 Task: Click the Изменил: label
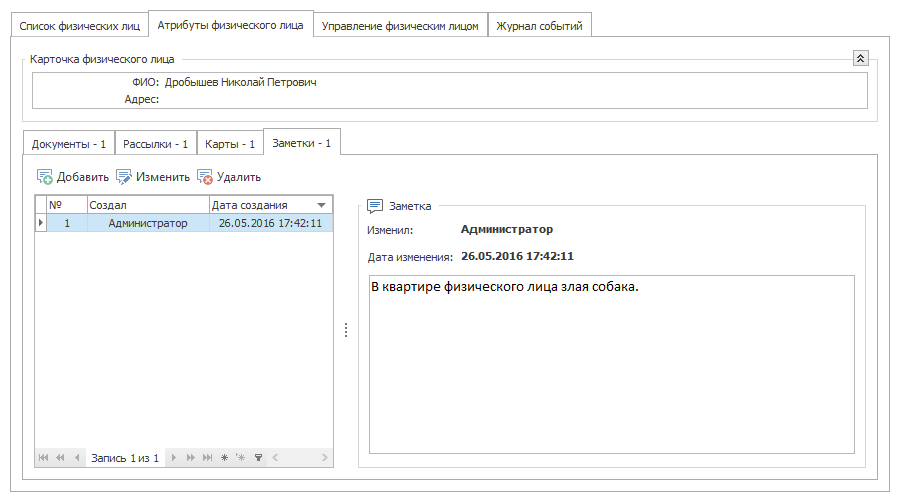(390, 230)
